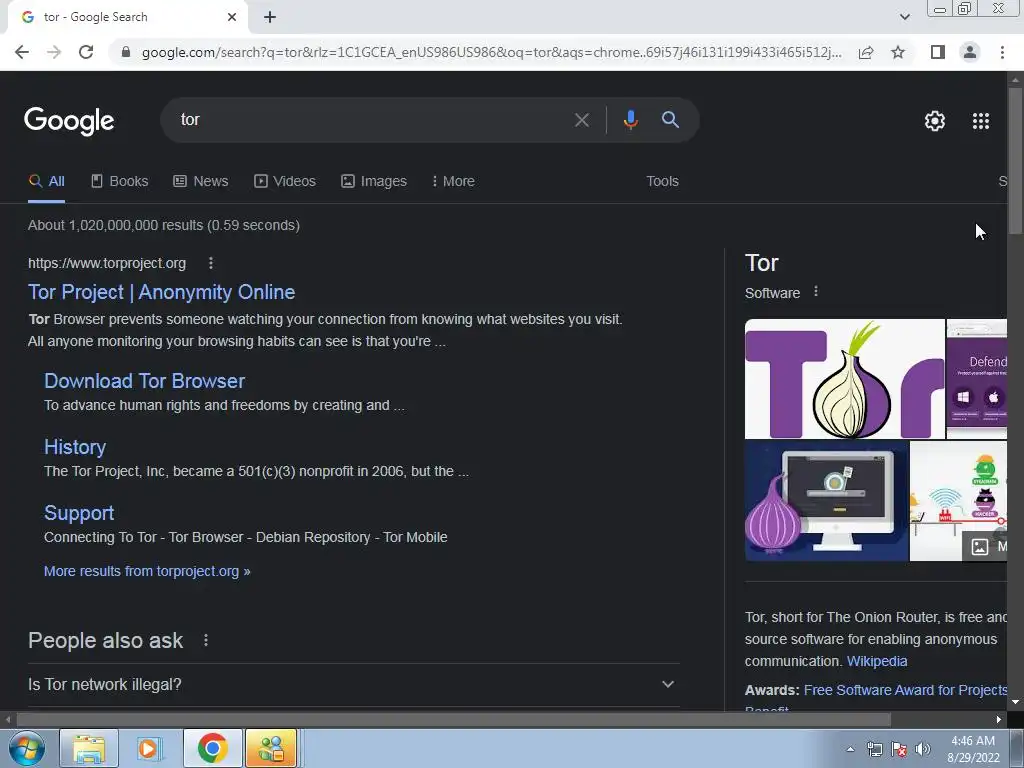Image resolution: width=1024 pixels, height=768 pixels.
Task: Open Google quick settings gear
Action: 935,121
